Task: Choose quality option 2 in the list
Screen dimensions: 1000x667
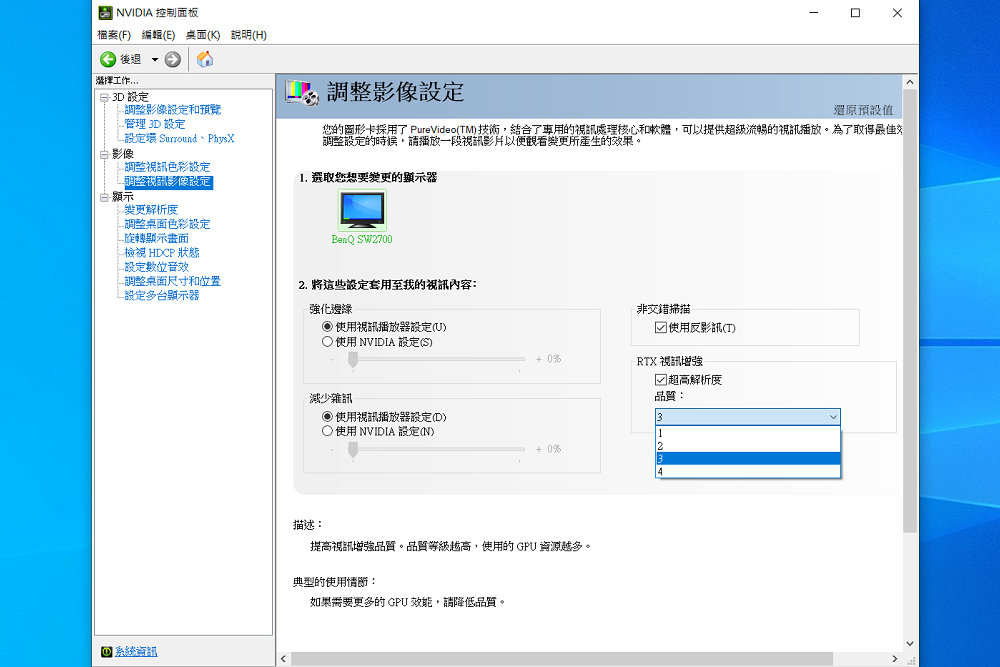Action: click(x=747, y=446)
